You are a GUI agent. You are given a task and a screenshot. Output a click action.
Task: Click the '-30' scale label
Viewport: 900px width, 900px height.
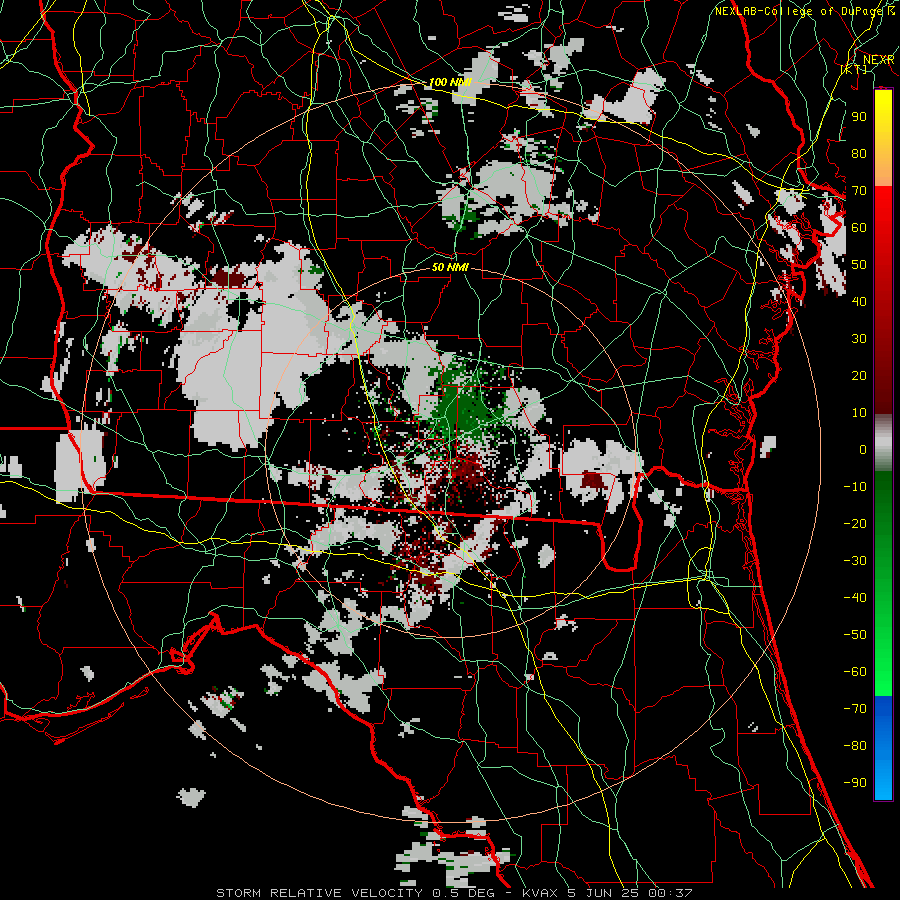[x=855, y=561]
